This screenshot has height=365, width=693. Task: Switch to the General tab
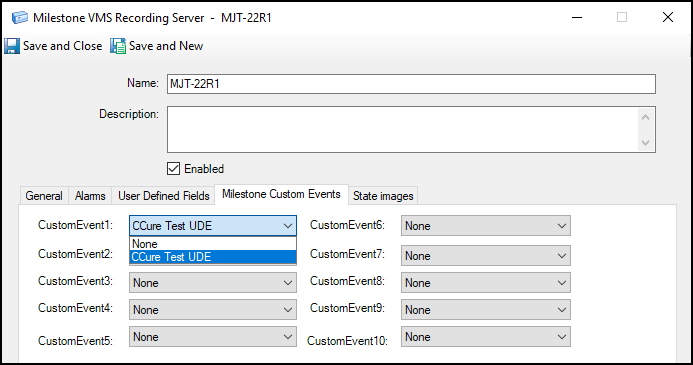[44, 196]
